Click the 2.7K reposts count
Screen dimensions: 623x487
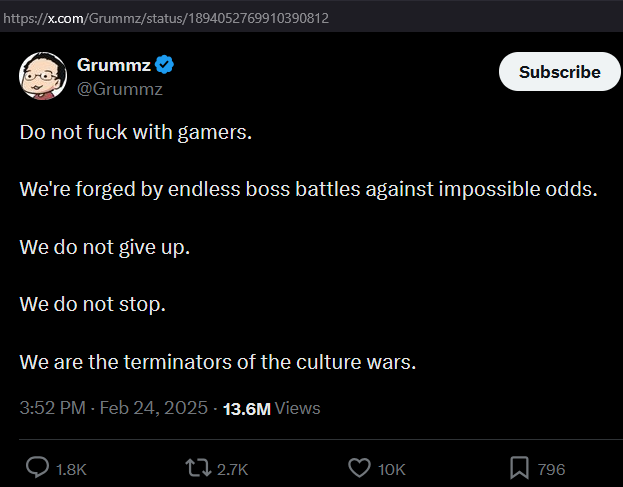[232, 469]
